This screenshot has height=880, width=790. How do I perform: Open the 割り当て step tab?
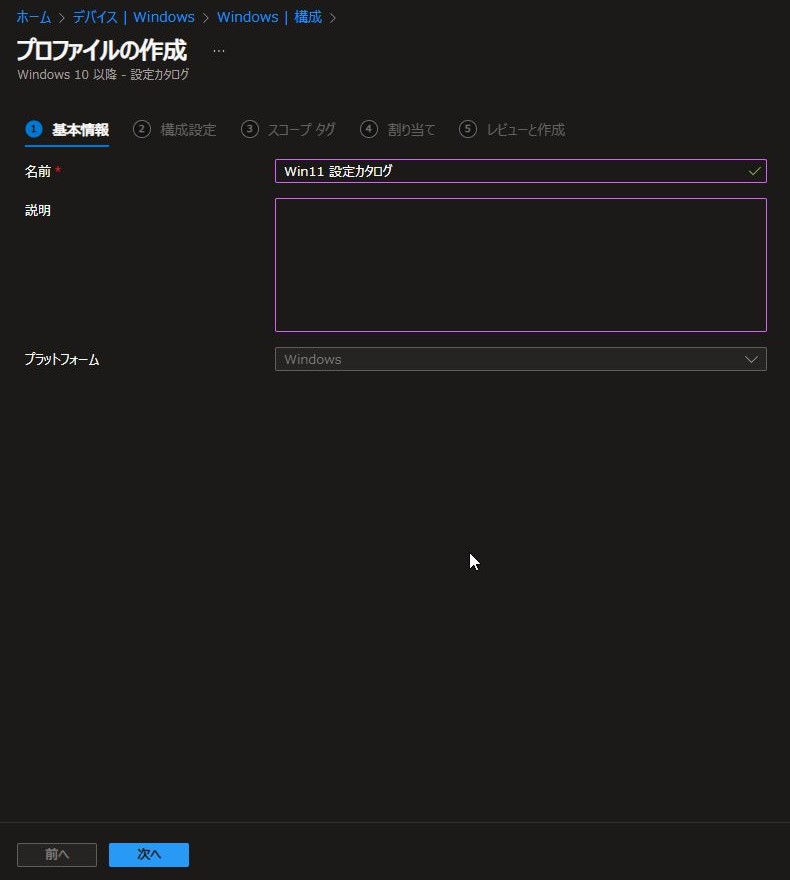tap(411, 130)
